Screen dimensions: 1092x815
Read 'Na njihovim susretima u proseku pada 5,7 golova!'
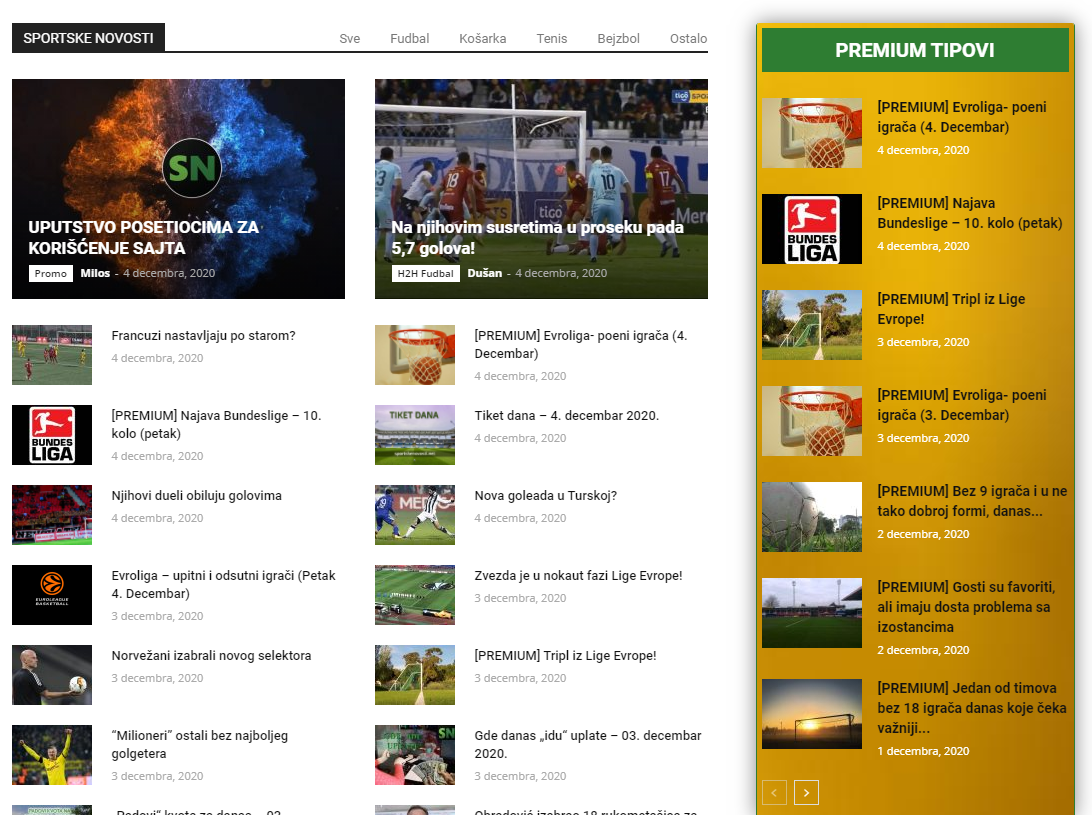[538, 238]
